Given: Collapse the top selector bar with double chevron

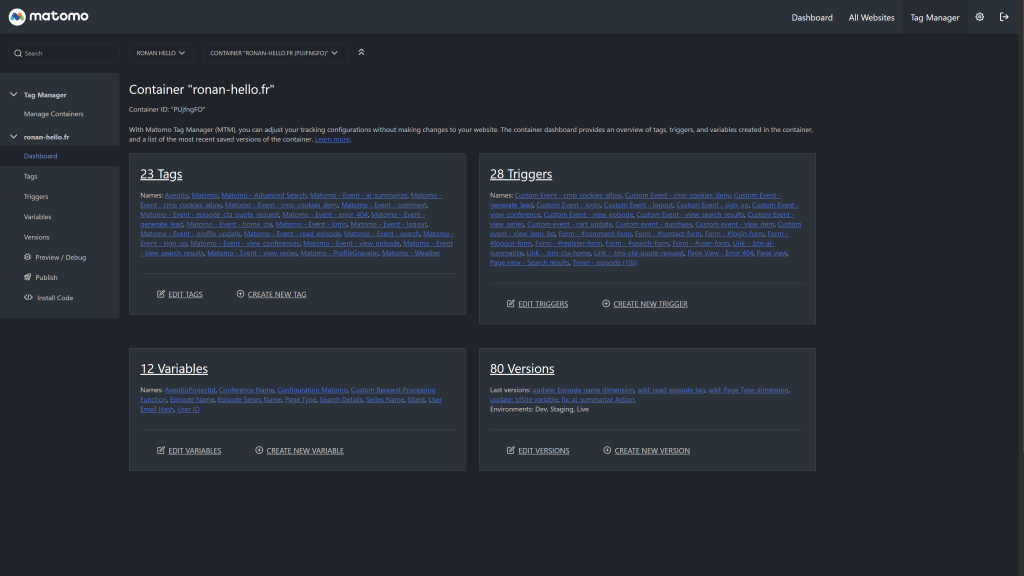Looking at the screenshot, I should (x=361, y=52).
